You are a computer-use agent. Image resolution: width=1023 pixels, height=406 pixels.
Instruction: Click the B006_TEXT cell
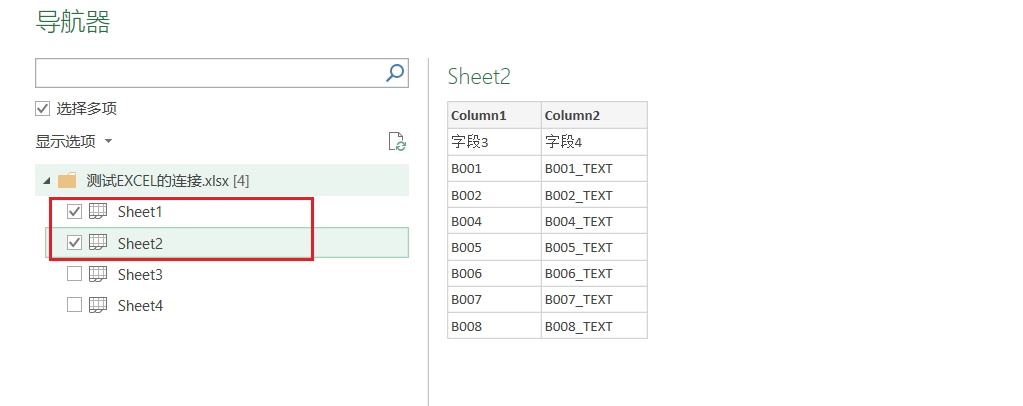[594, 273]
